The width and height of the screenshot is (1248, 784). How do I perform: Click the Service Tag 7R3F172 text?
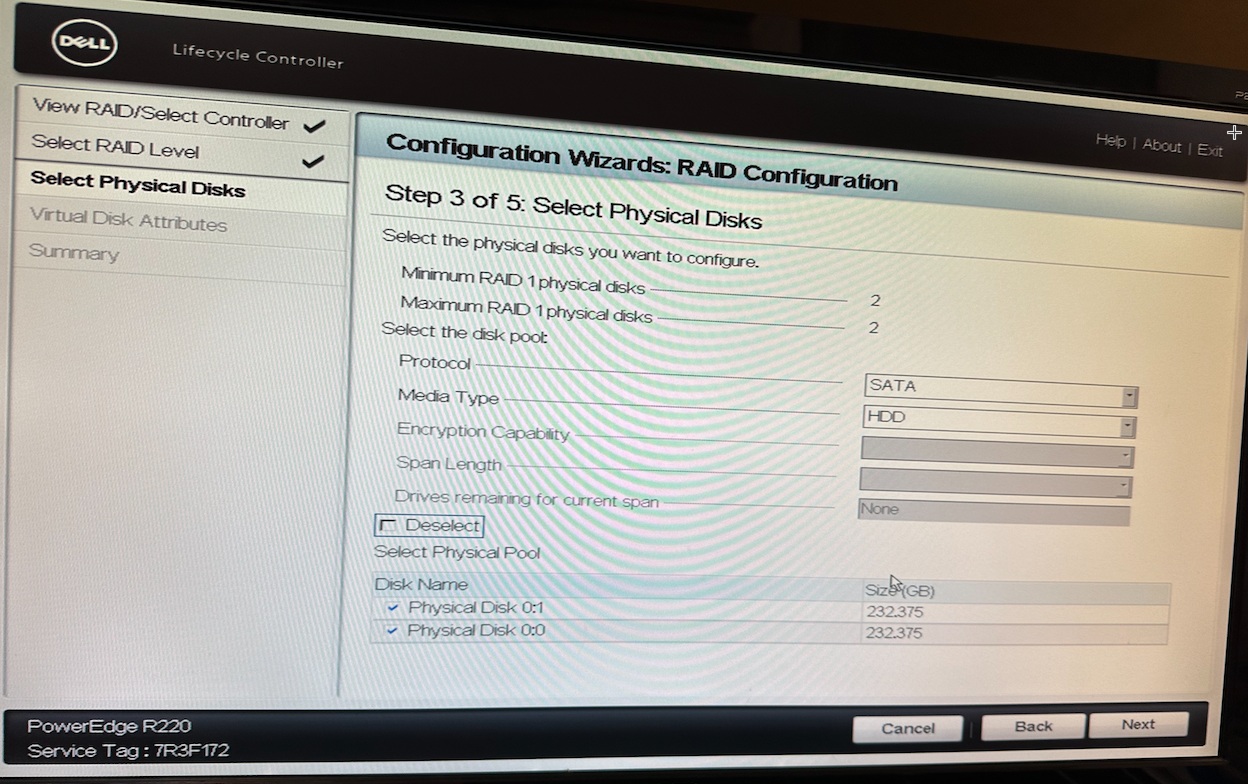tap(129, 751)
